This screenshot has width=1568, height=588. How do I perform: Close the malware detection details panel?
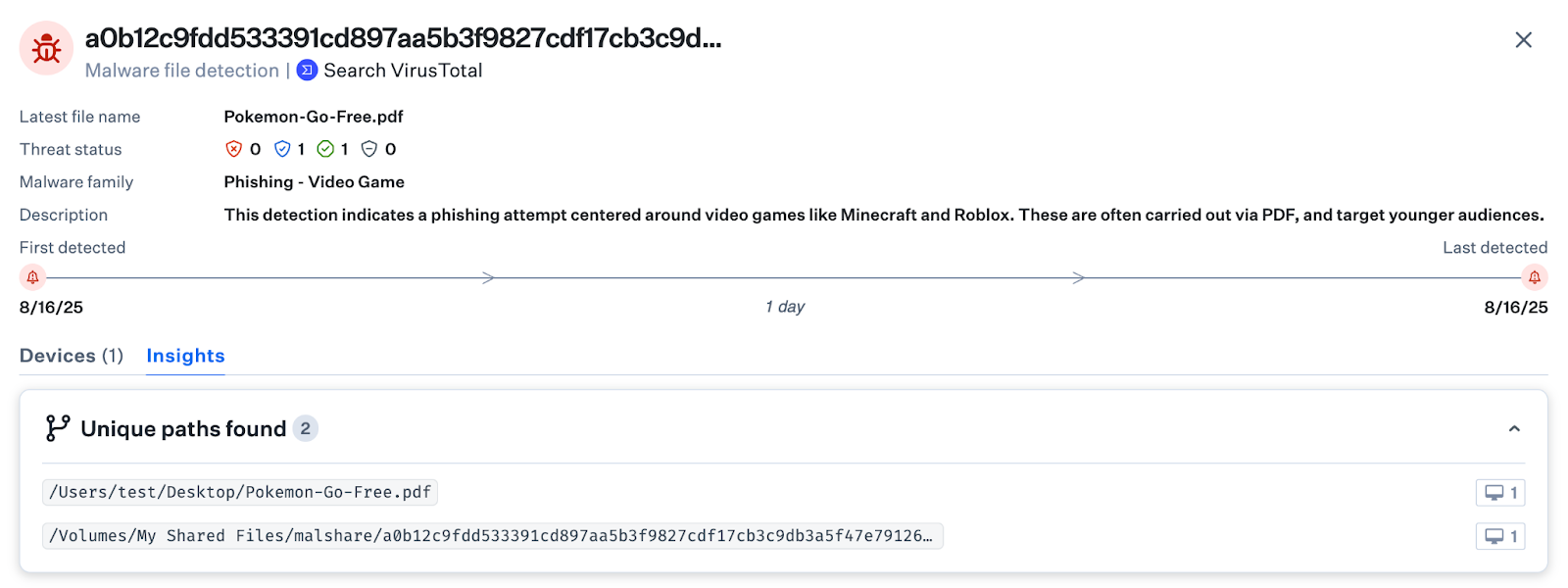[1523, 40]
